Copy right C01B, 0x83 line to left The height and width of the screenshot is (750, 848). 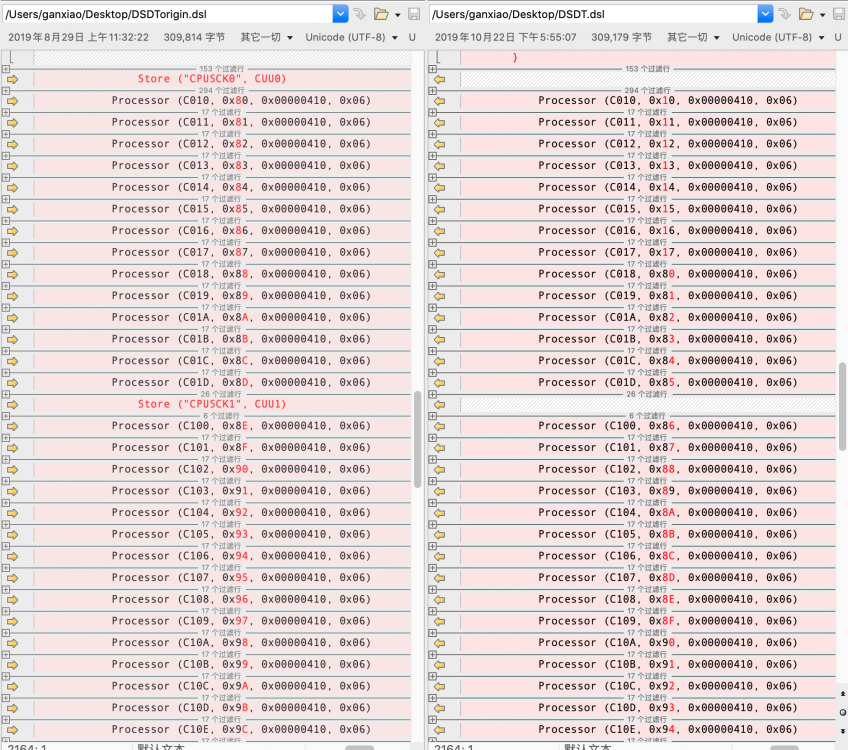(x=440, y=340)
